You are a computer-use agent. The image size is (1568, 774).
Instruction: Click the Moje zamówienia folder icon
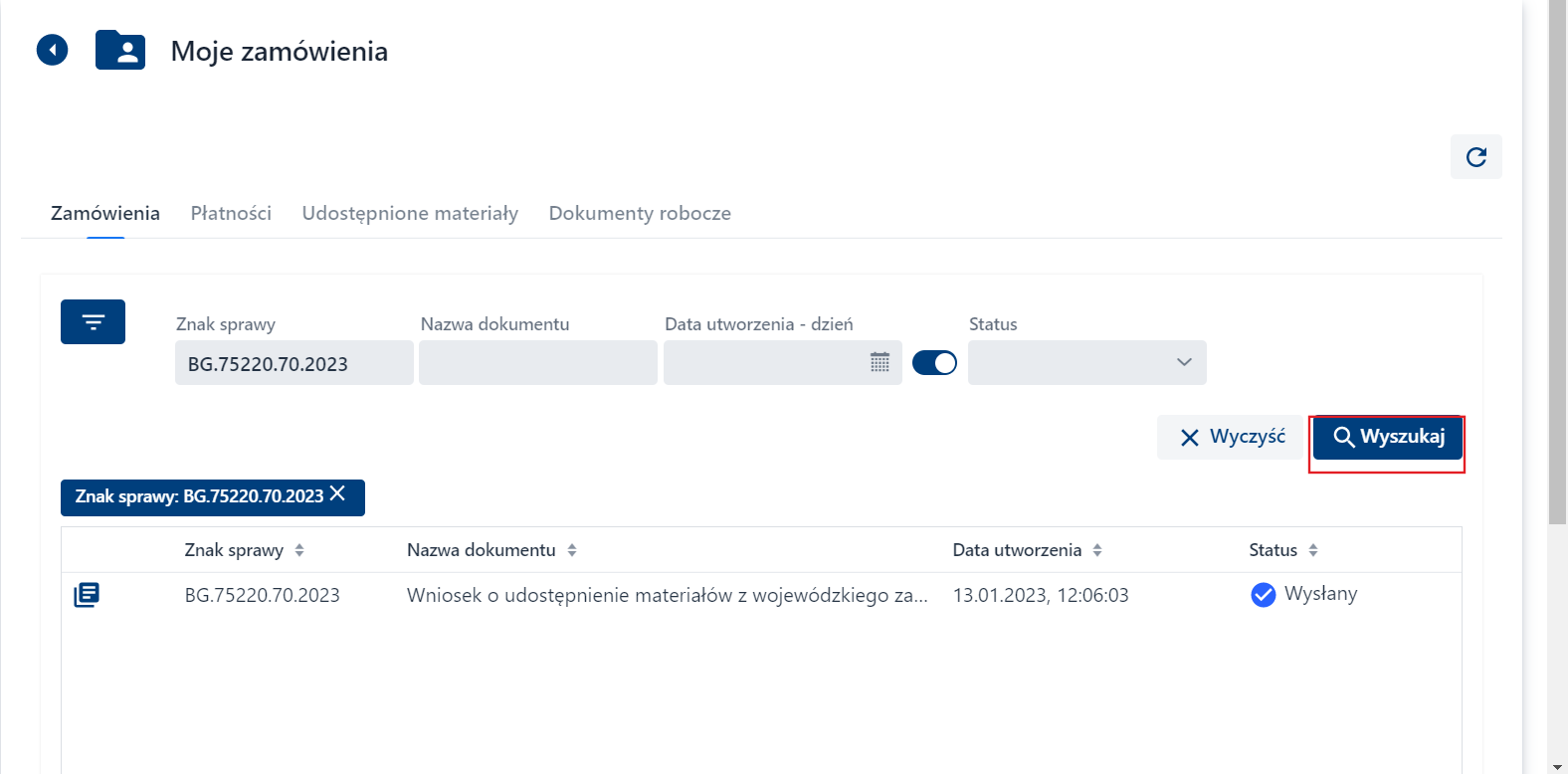point(120,50)
